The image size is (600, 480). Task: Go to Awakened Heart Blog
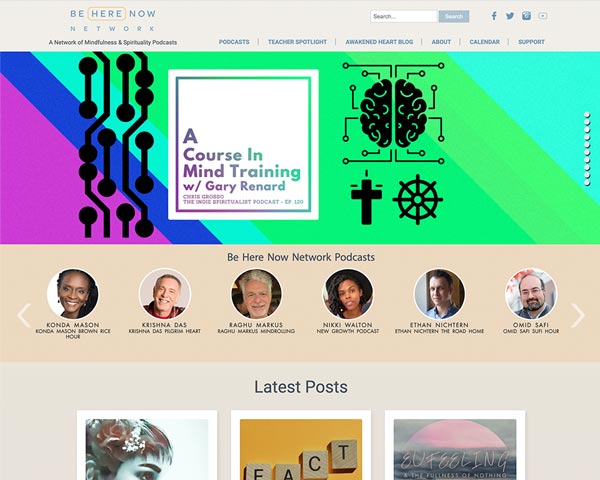379,42
